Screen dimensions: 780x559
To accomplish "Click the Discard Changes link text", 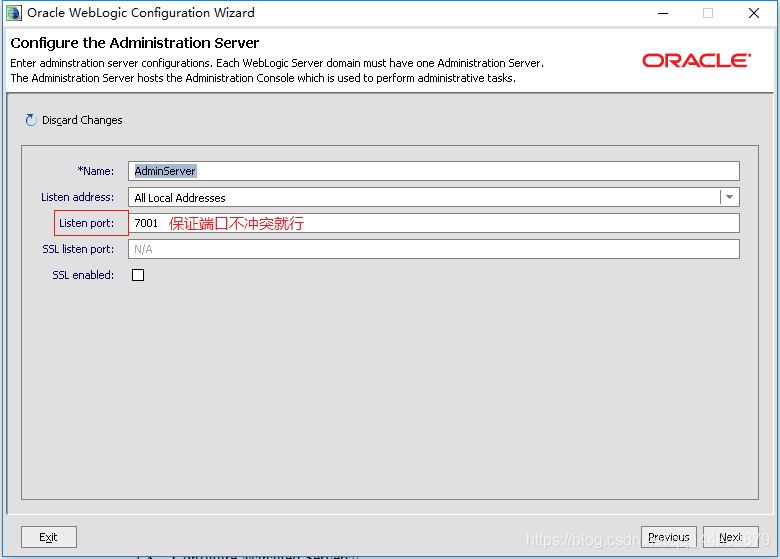I will pyautogui.click(x=82, y=120).
